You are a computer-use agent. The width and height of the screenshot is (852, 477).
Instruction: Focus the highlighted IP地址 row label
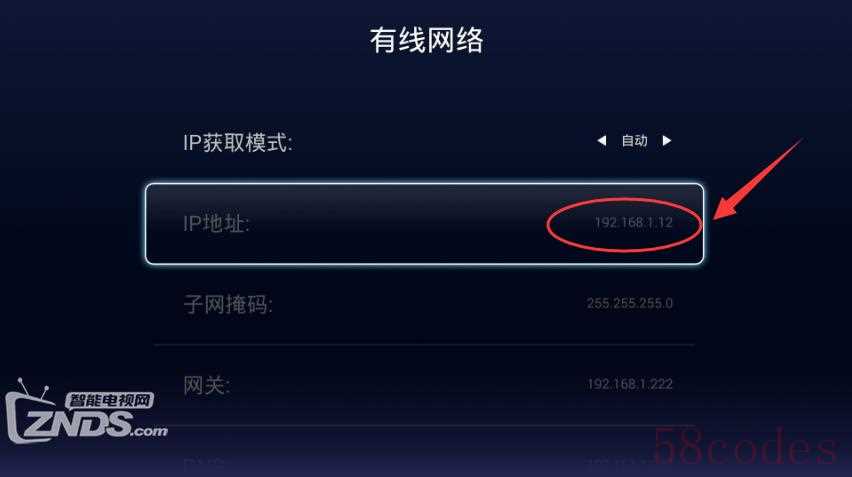216,223
